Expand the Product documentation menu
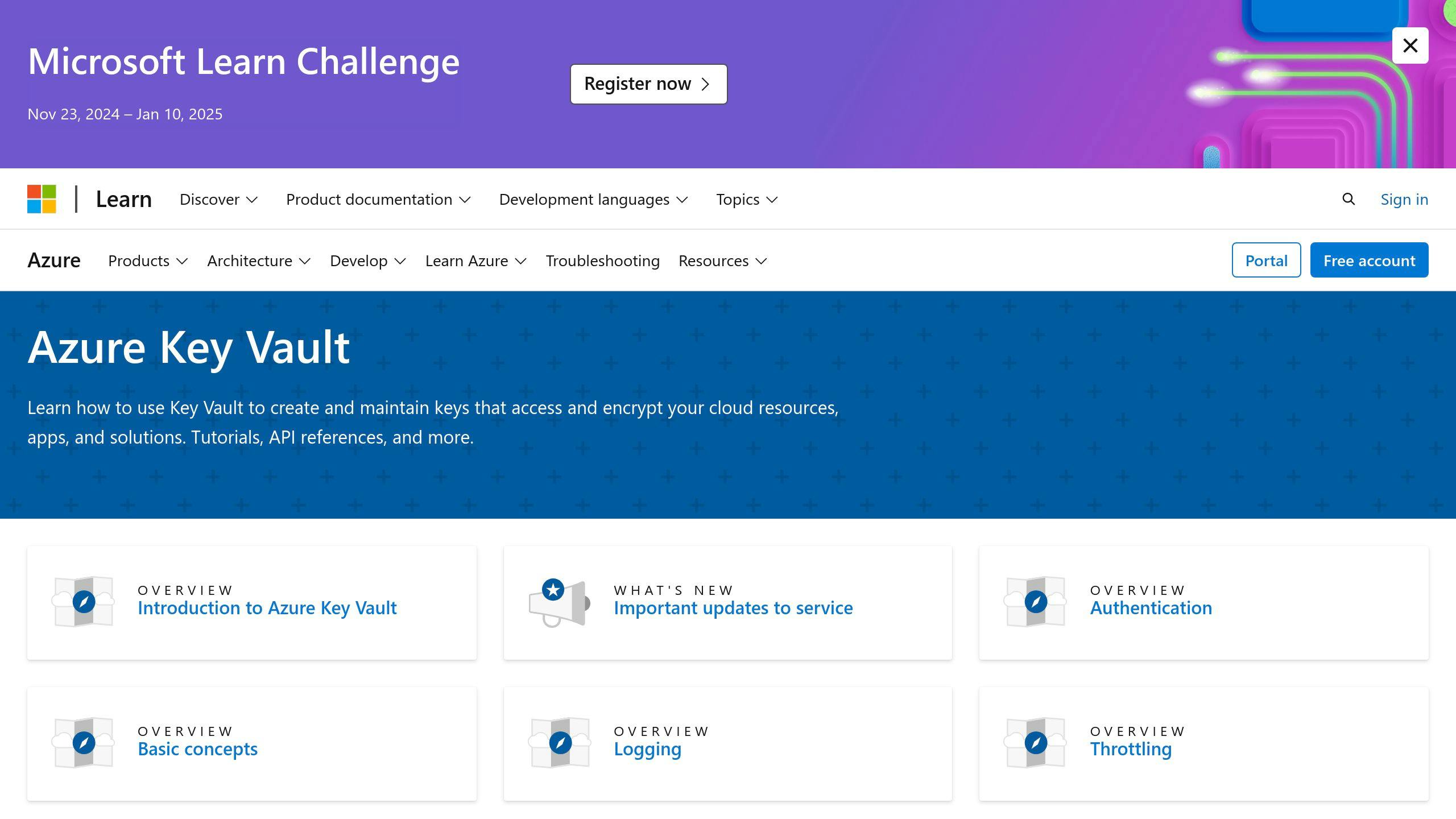1456x819 pixels. (378, 199)
